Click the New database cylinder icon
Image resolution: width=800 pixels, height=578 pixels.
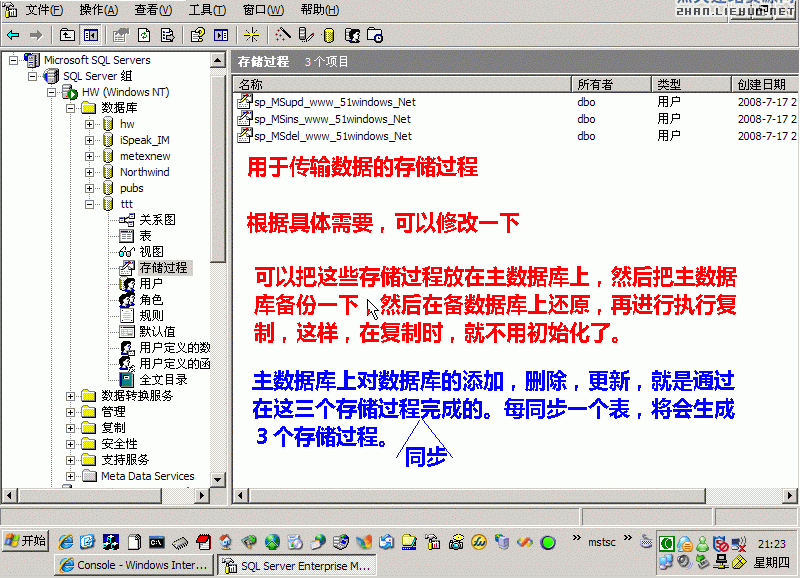(x=329, y=35)
